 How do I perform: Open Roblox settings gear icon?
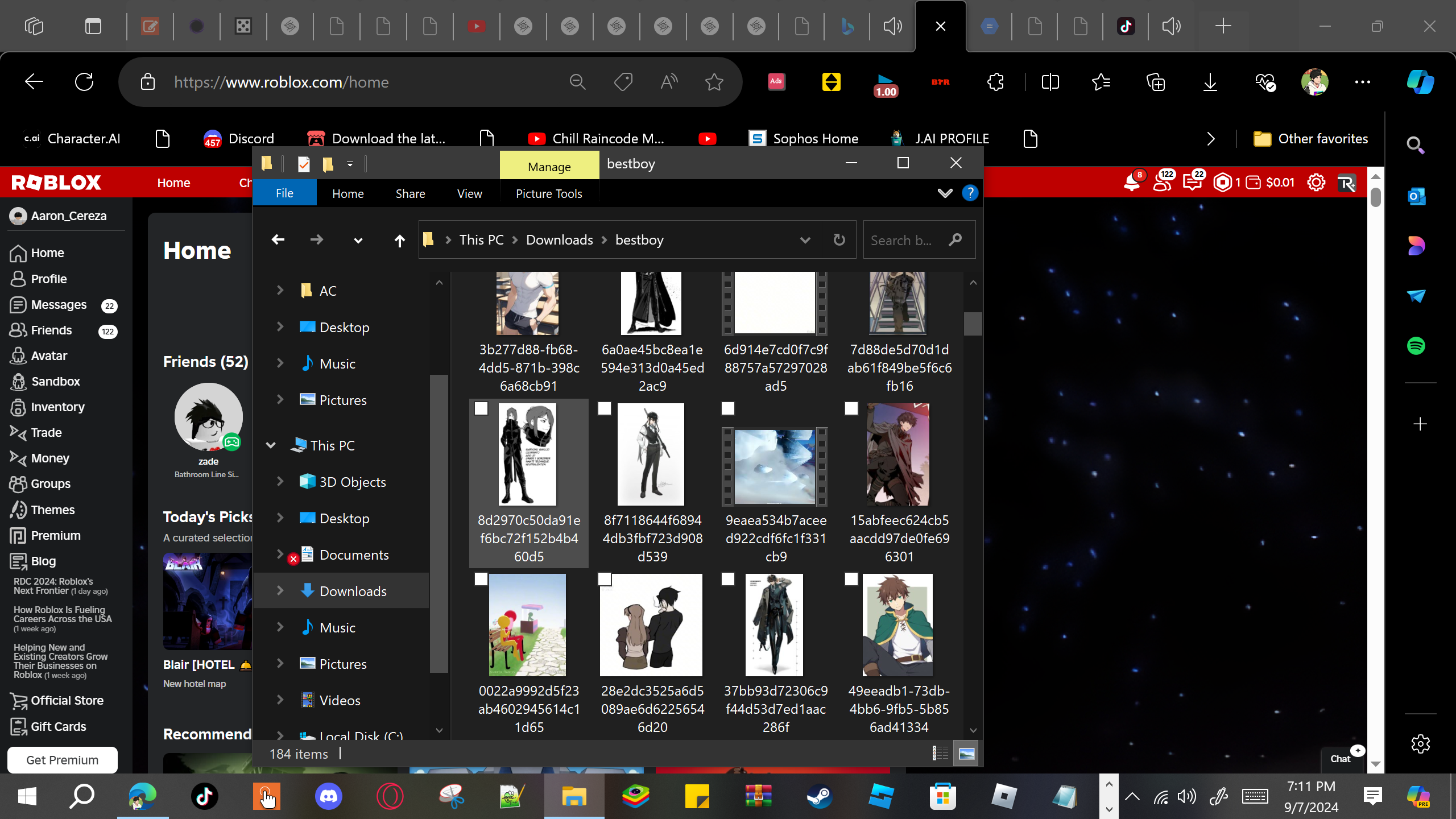pos(1316,183)
